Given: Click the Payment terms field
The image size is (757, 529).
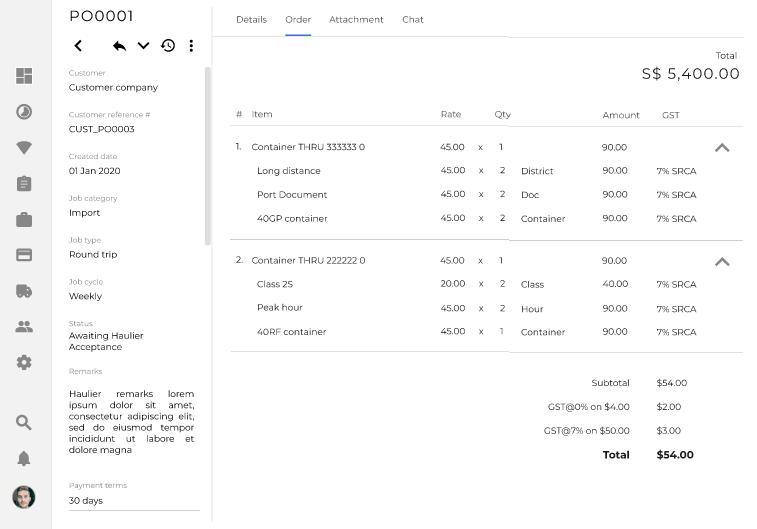Looking at the screenshot, I should pos(134,500).
